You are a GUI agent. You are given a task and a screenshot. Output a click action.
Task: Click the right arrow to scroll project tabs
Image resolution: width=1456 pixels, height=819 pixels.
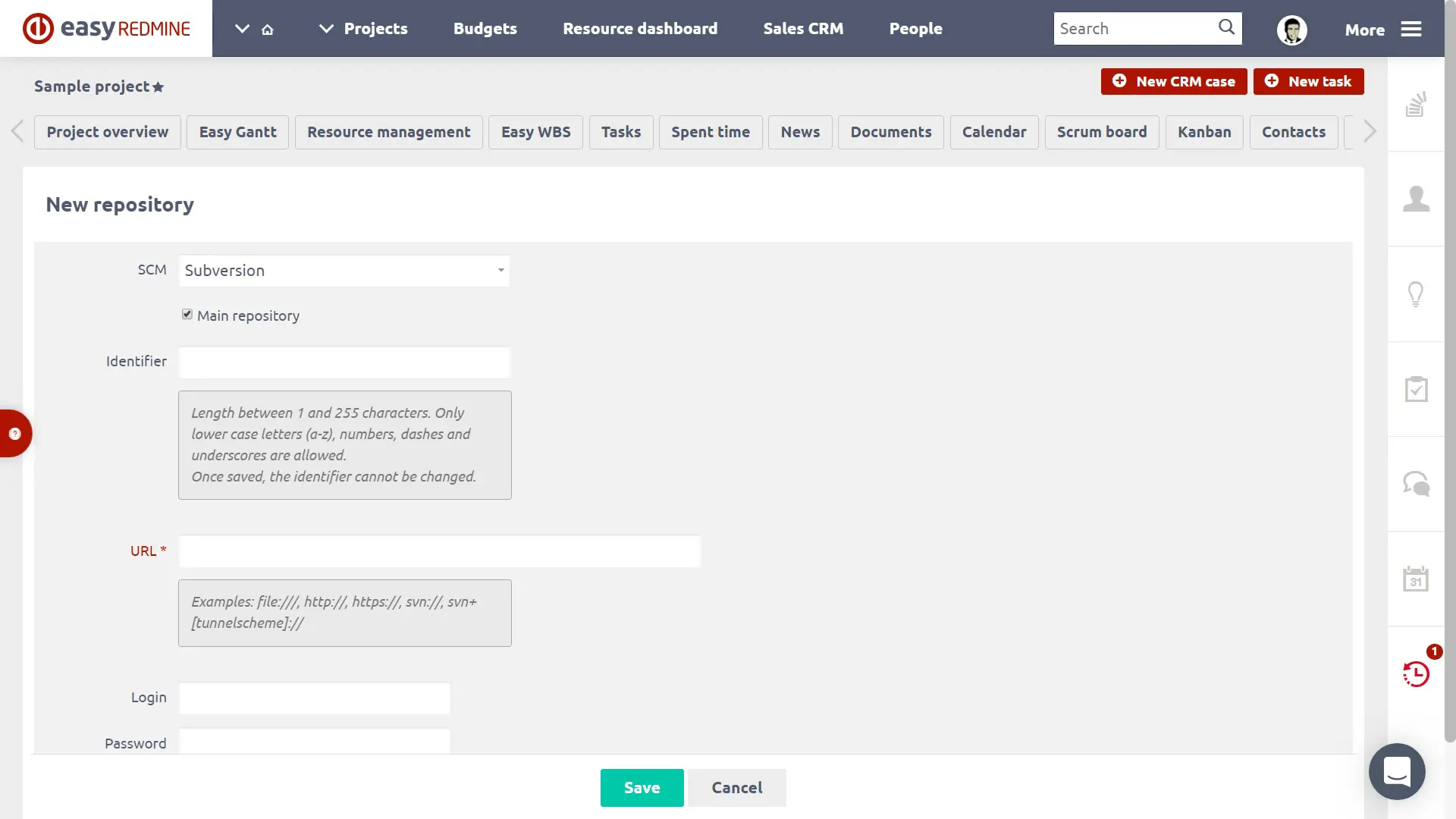click(1369, 130)
